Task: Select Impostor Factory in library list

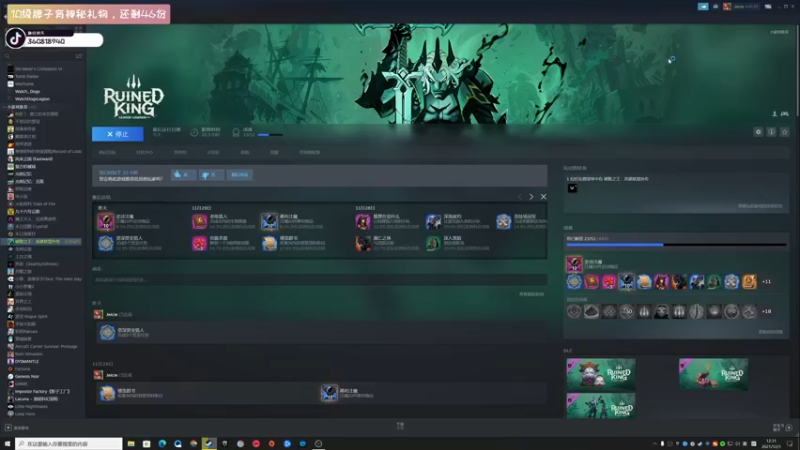Action: coord(42,391)
